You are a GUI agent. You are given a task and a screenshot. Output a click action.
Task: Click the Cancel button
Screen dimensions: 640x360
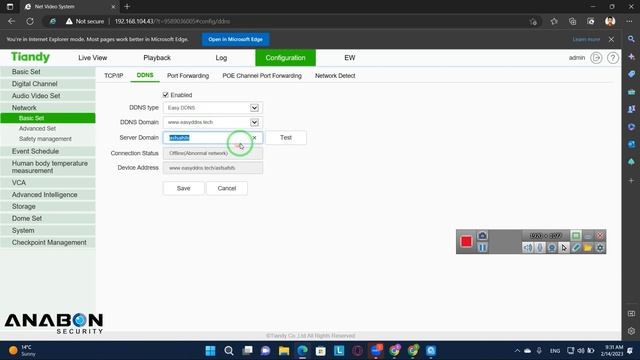point(227,188)
